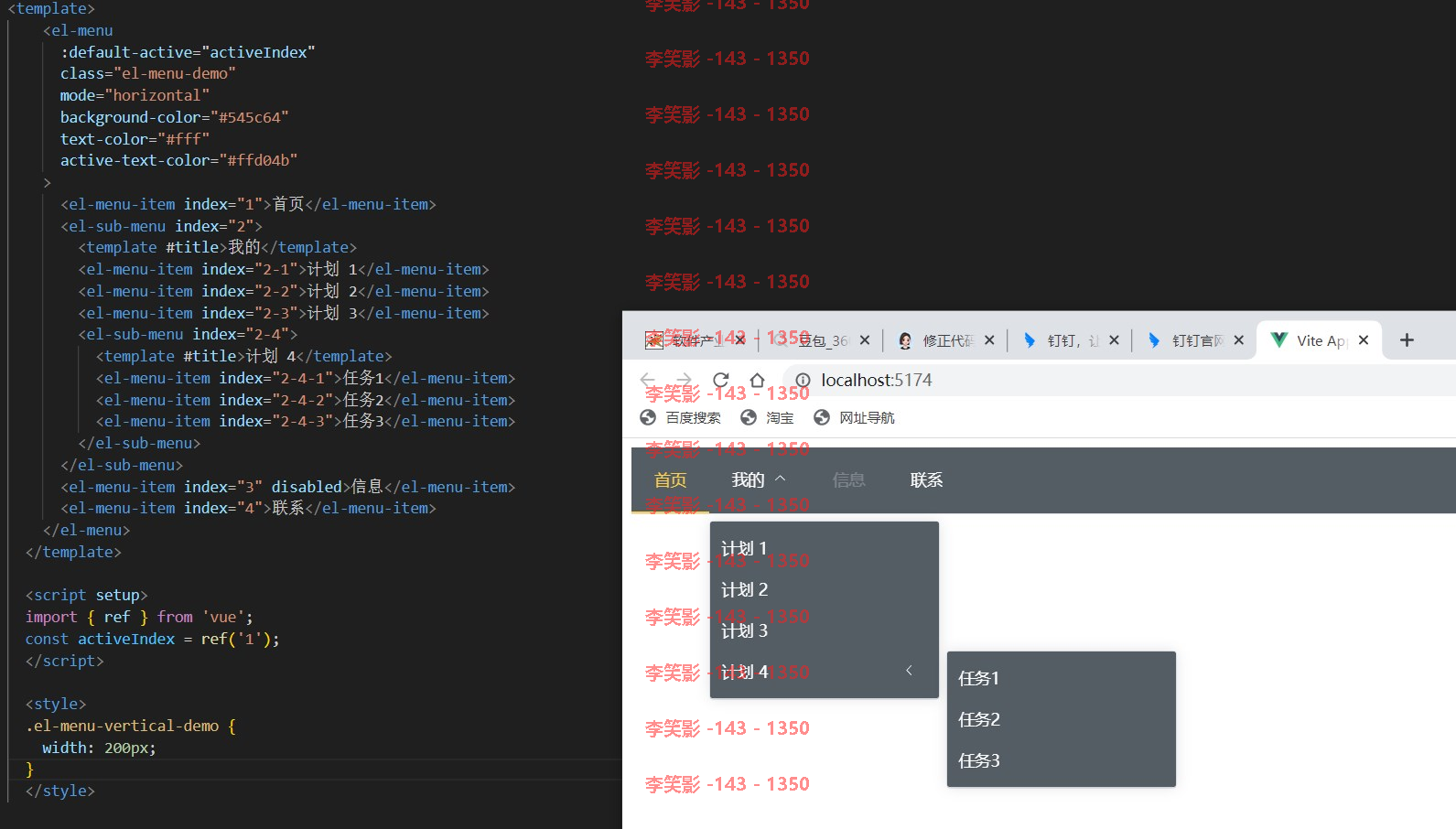The width and height of the screenshot is (1456, 829).
Task: Click the script setup tag line
Action: coord(86,595)
